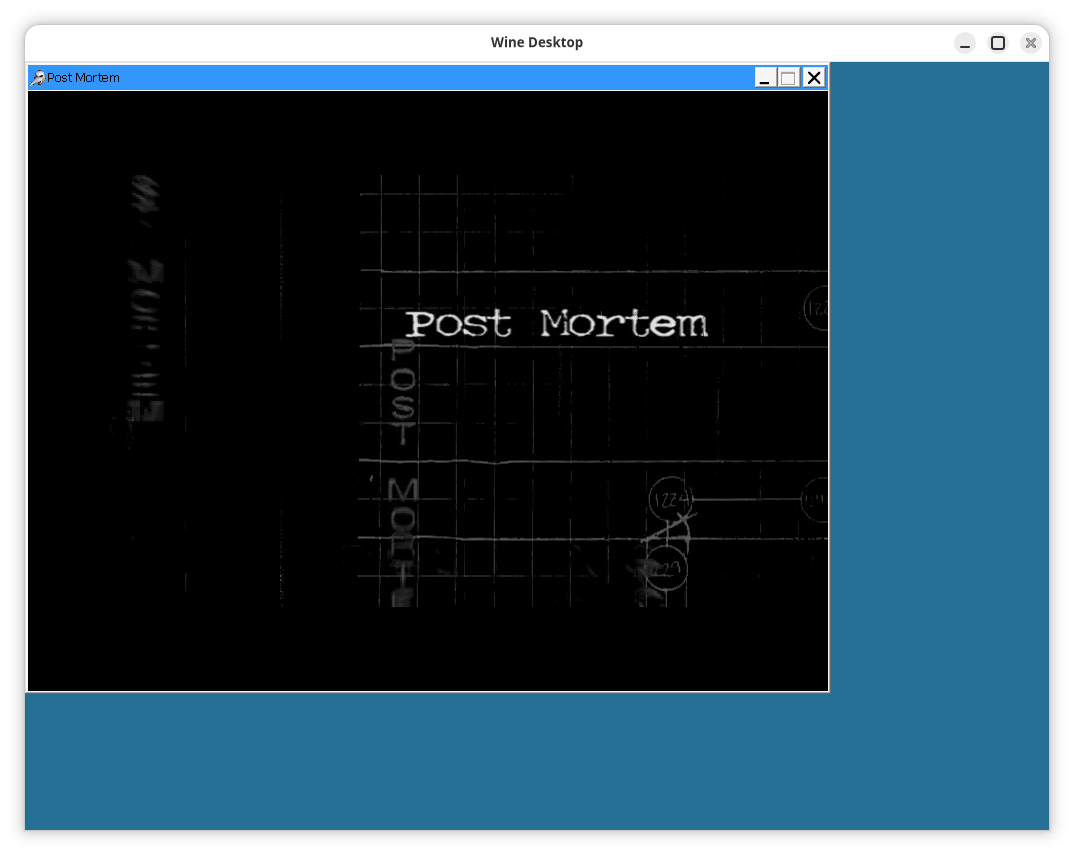Click the "Post Mortem" window title text
This screenshot has width=1074, height=855.
point(83,78)
